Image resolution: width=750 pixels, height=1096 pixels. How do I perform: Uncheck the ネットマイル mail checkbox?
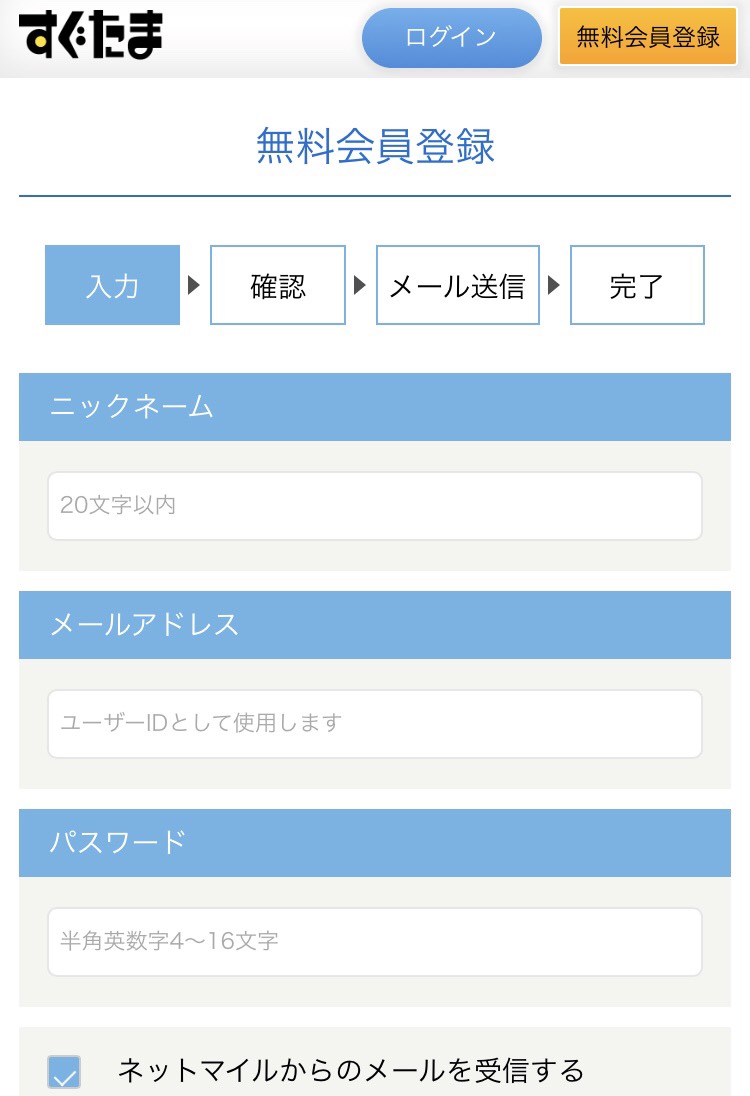tap(64, 1072)
